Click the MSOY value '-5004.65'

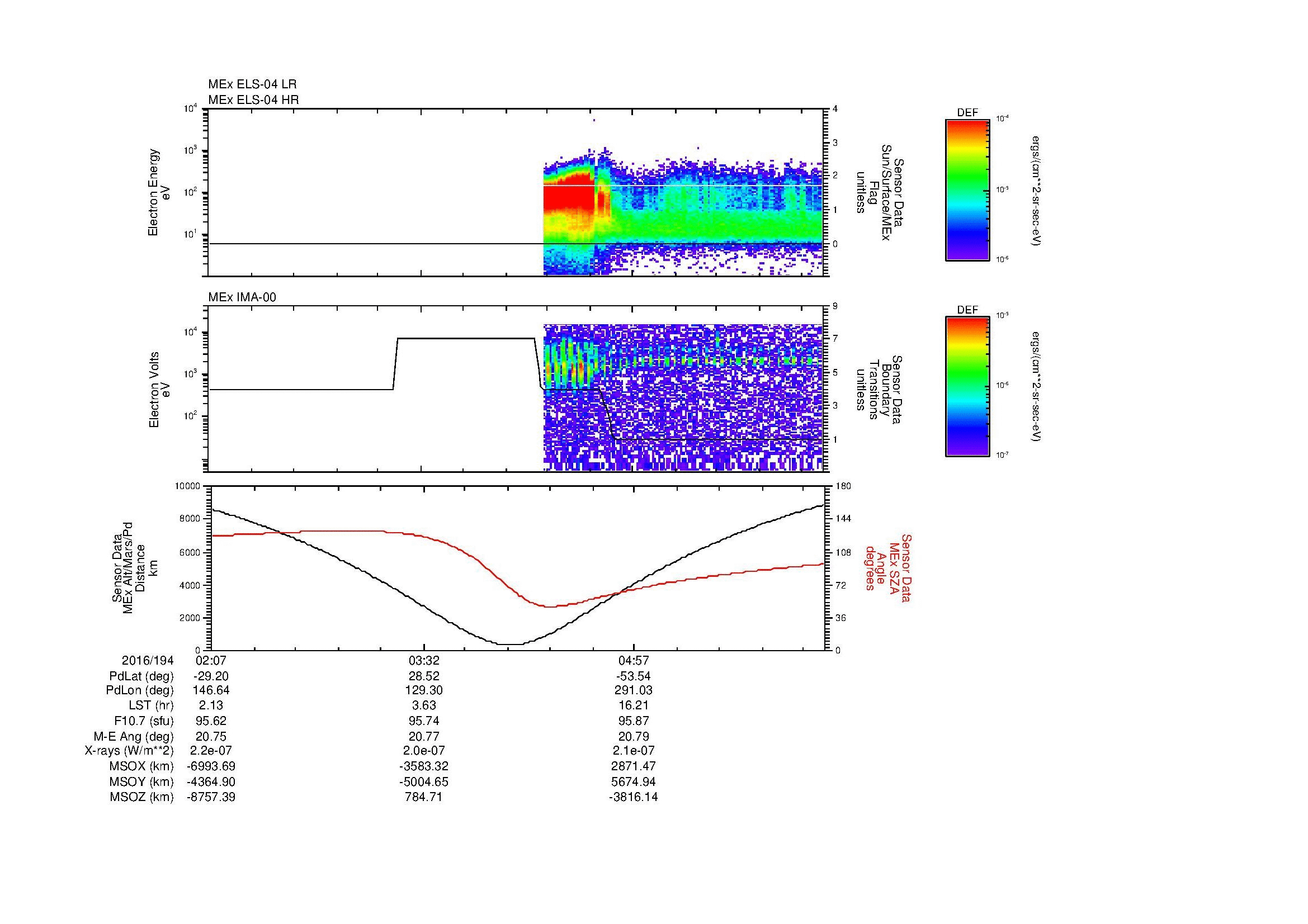424,781
